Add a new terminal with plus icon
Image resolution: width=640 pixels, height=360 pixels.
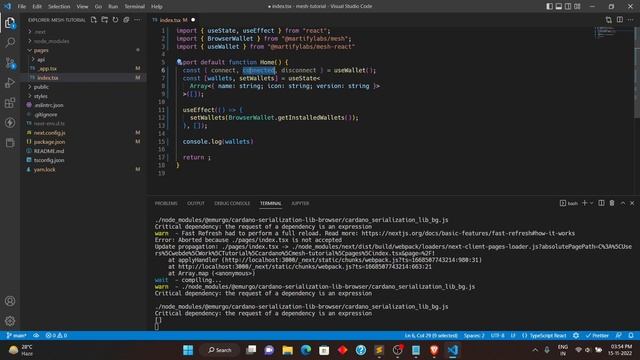point(584,203)
